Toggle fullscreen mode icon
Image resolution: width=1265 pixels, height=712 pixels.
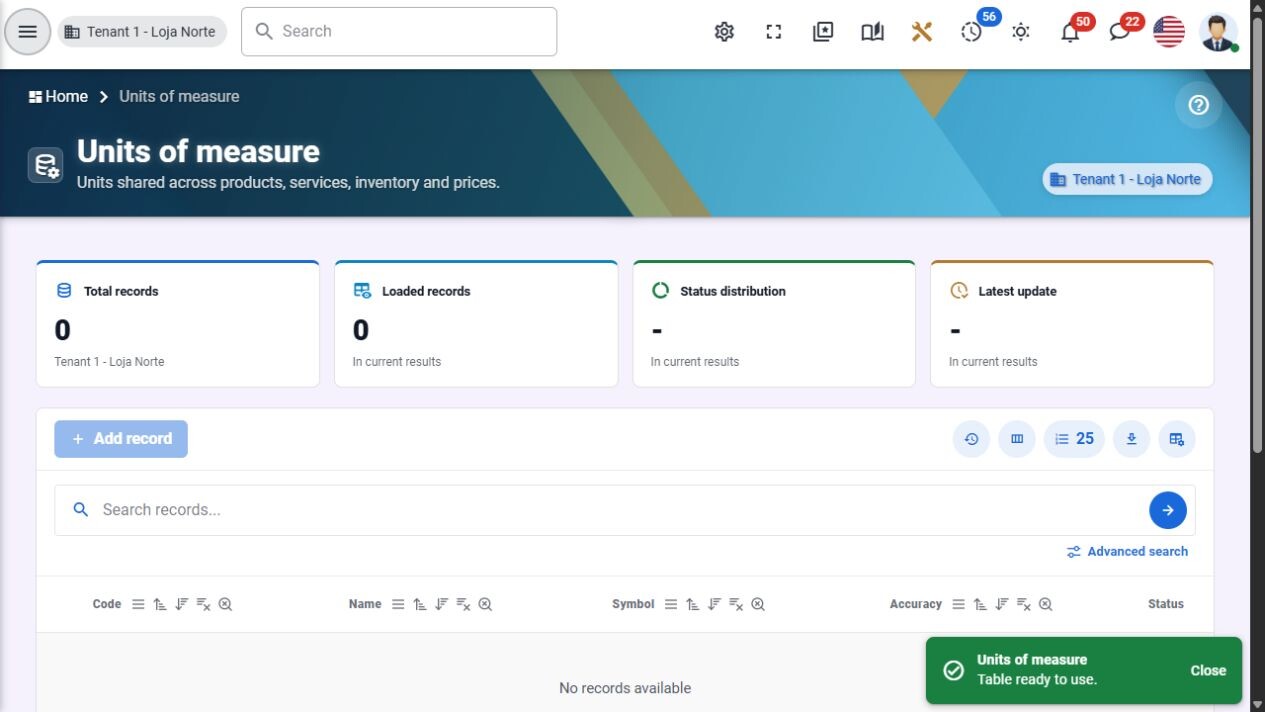pos(774,32)
